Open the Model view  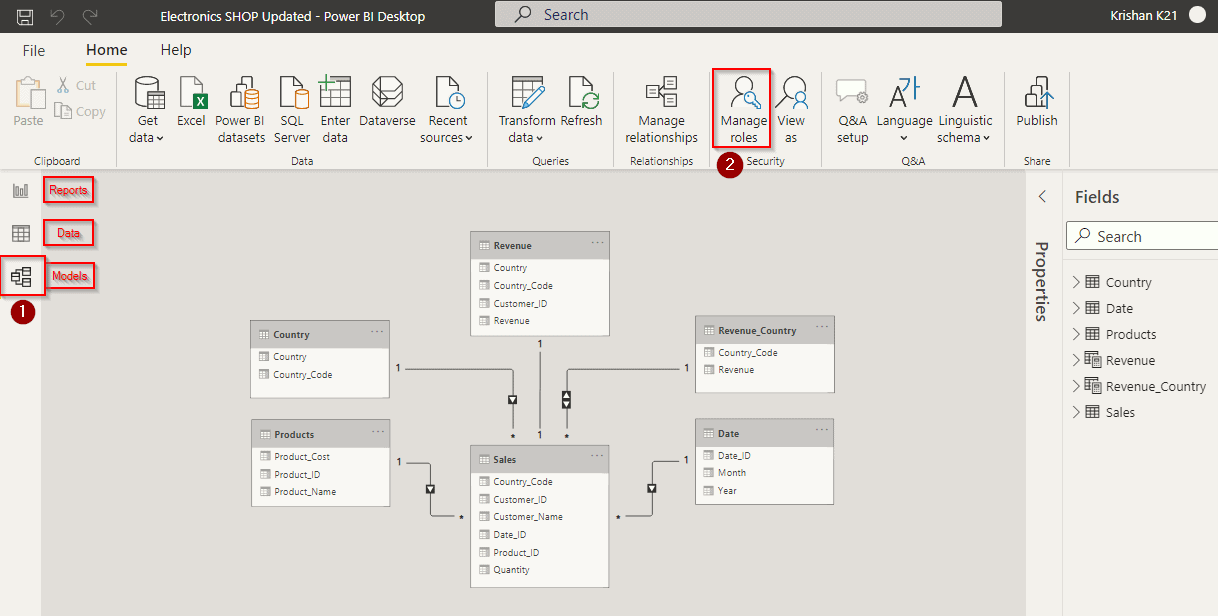coord(20,275)
